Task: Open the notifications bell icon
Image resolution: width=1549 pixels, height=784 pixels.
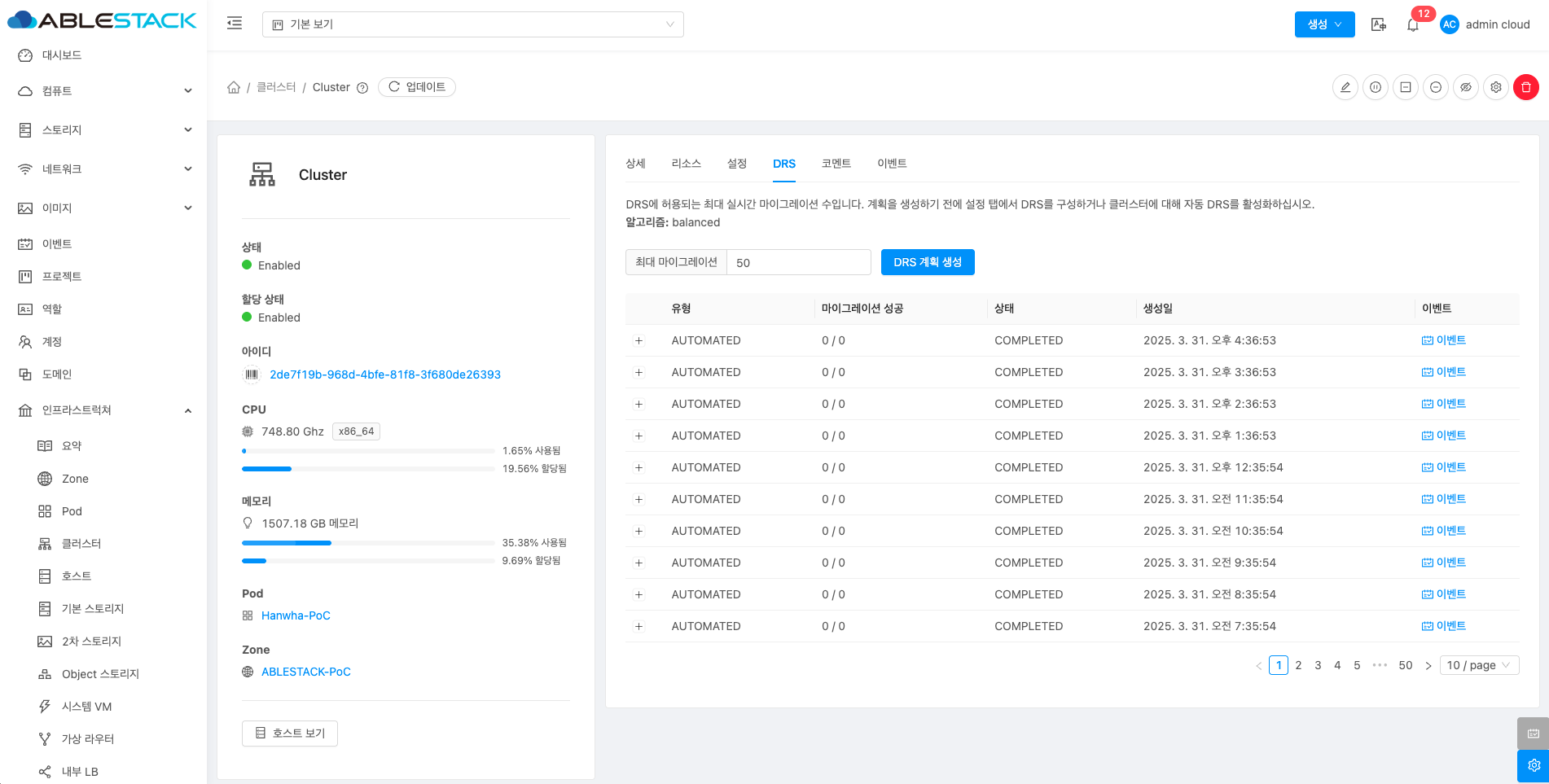Action: [1413, 24]
